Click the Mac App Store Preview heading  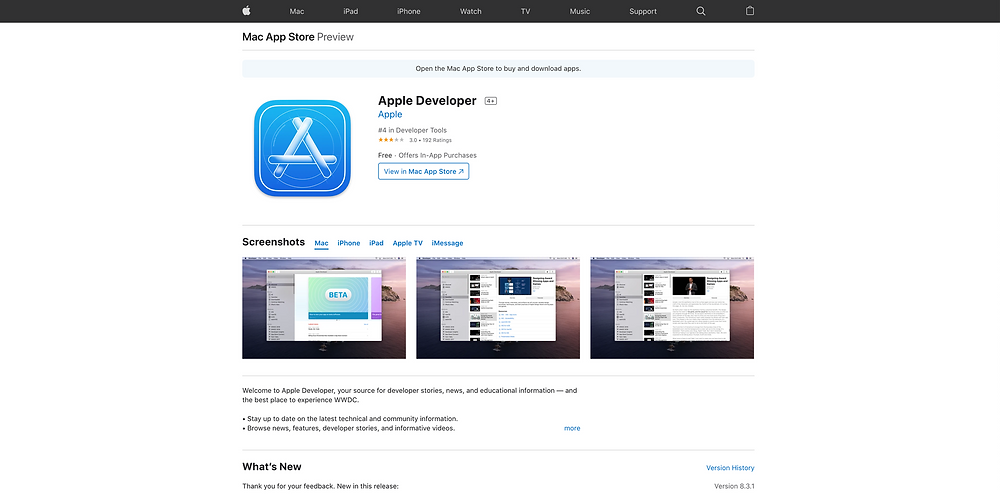[x=298, y=37]
